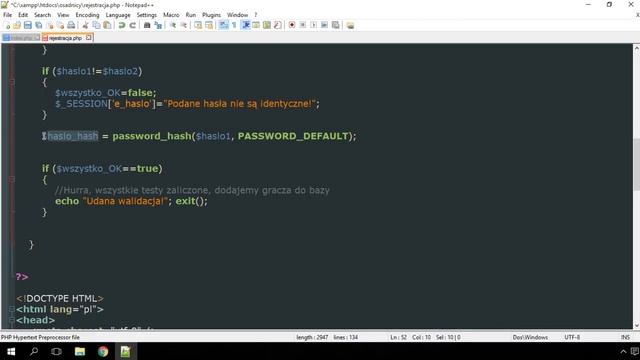Screen dimensions: 640x360
Task: Open the Macro menu
Action: tap(171, 15)
